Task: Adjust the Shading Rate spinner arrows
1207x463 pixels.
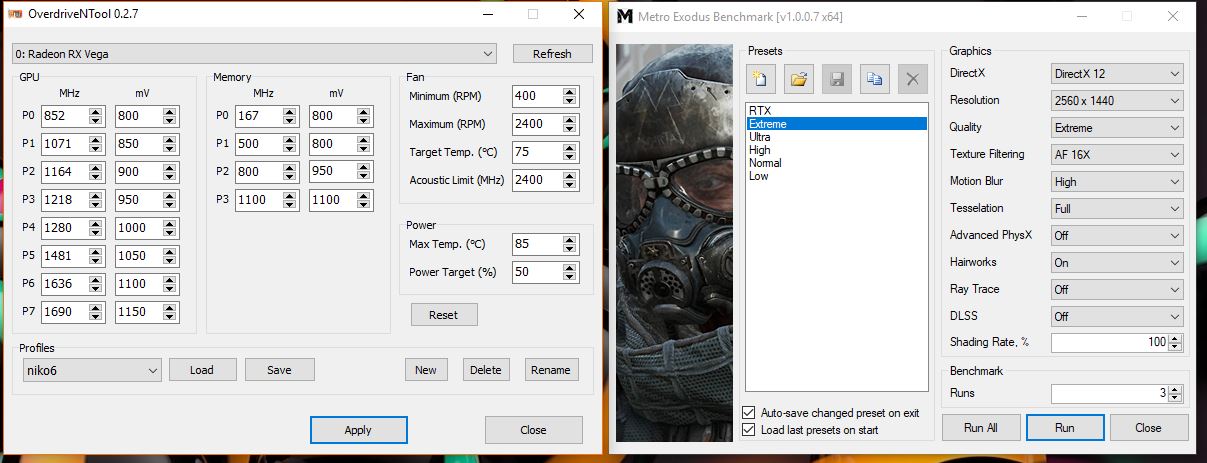Action: (x=1177, y=343)
